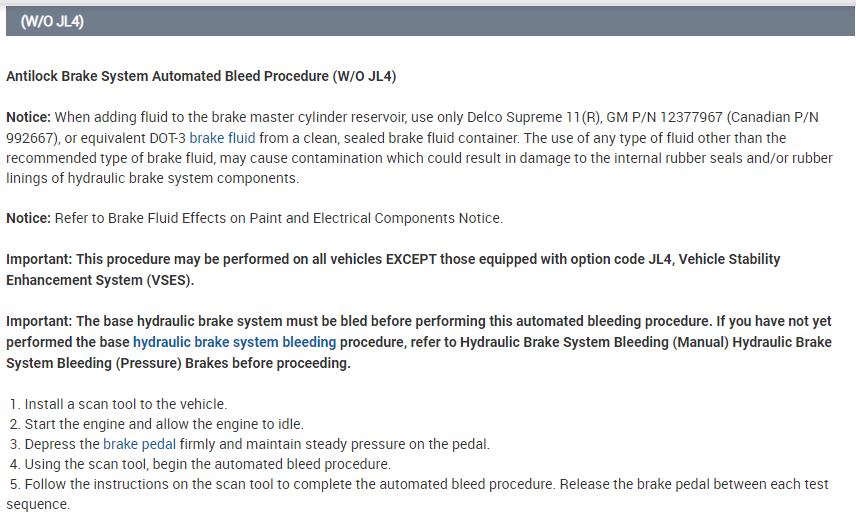
Task: Click step 2, Start the engine
Action: click(x=163, y=424)
